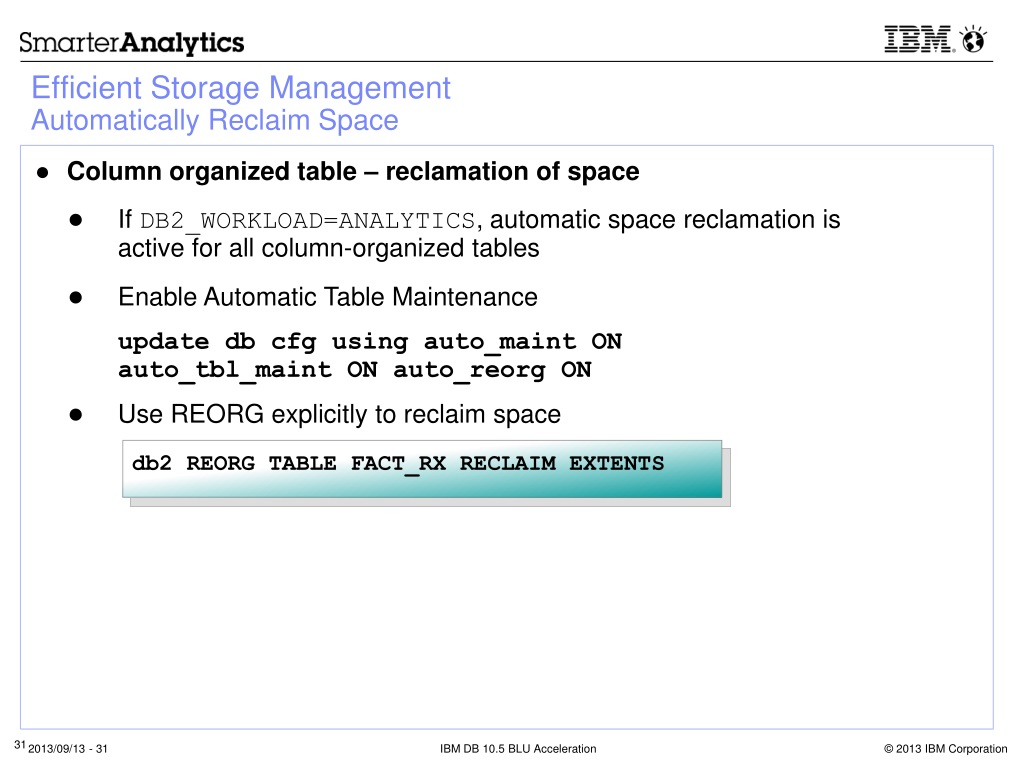Click the code text 'DB2_WORKLOAD=ANALYTICS'
The width and height of the screenshot is (1024, 768).
point(308,221)
